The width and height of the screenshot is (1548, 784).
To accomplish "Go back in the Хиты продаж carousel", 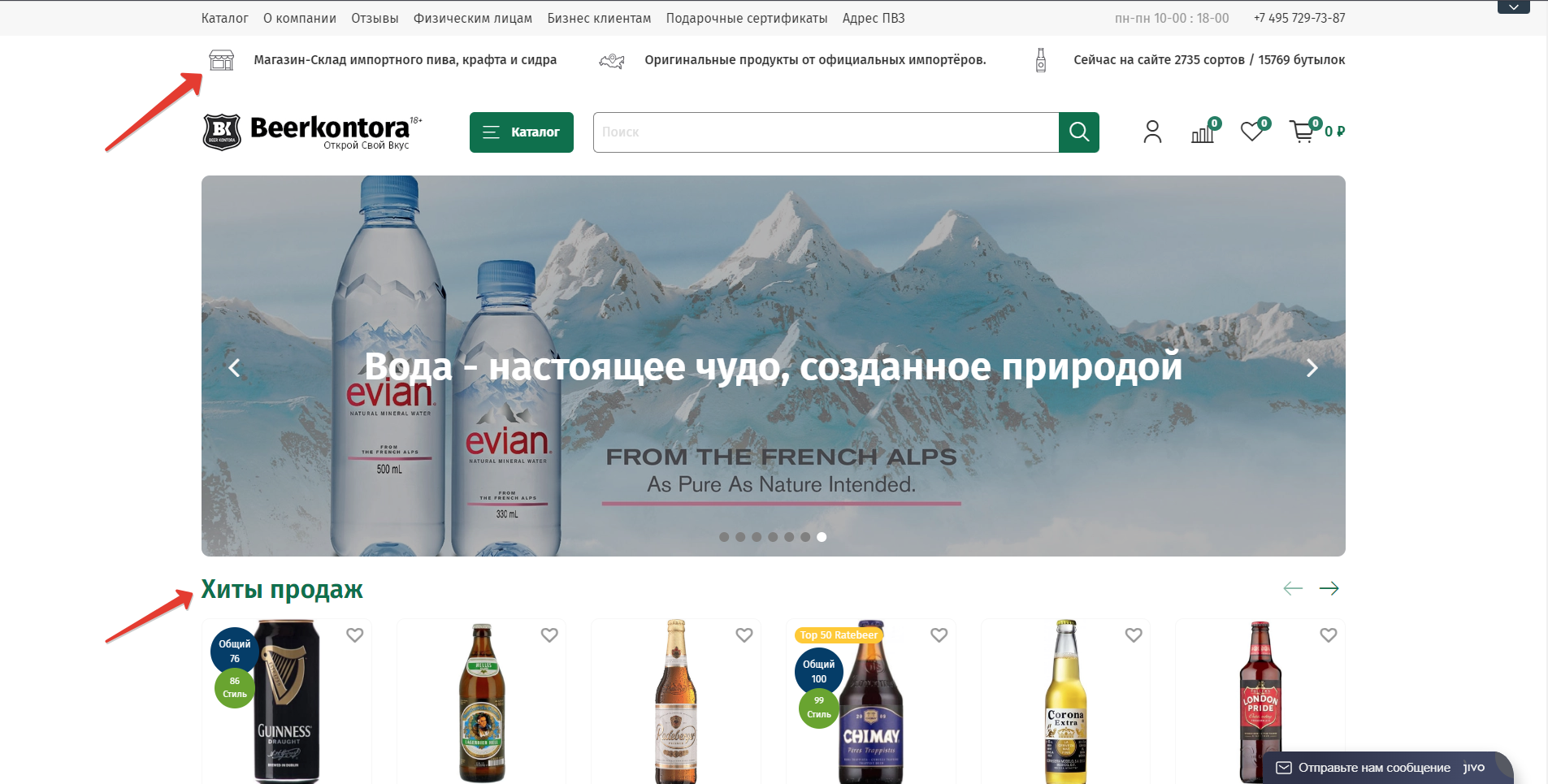I will [x=1293, y=588].
